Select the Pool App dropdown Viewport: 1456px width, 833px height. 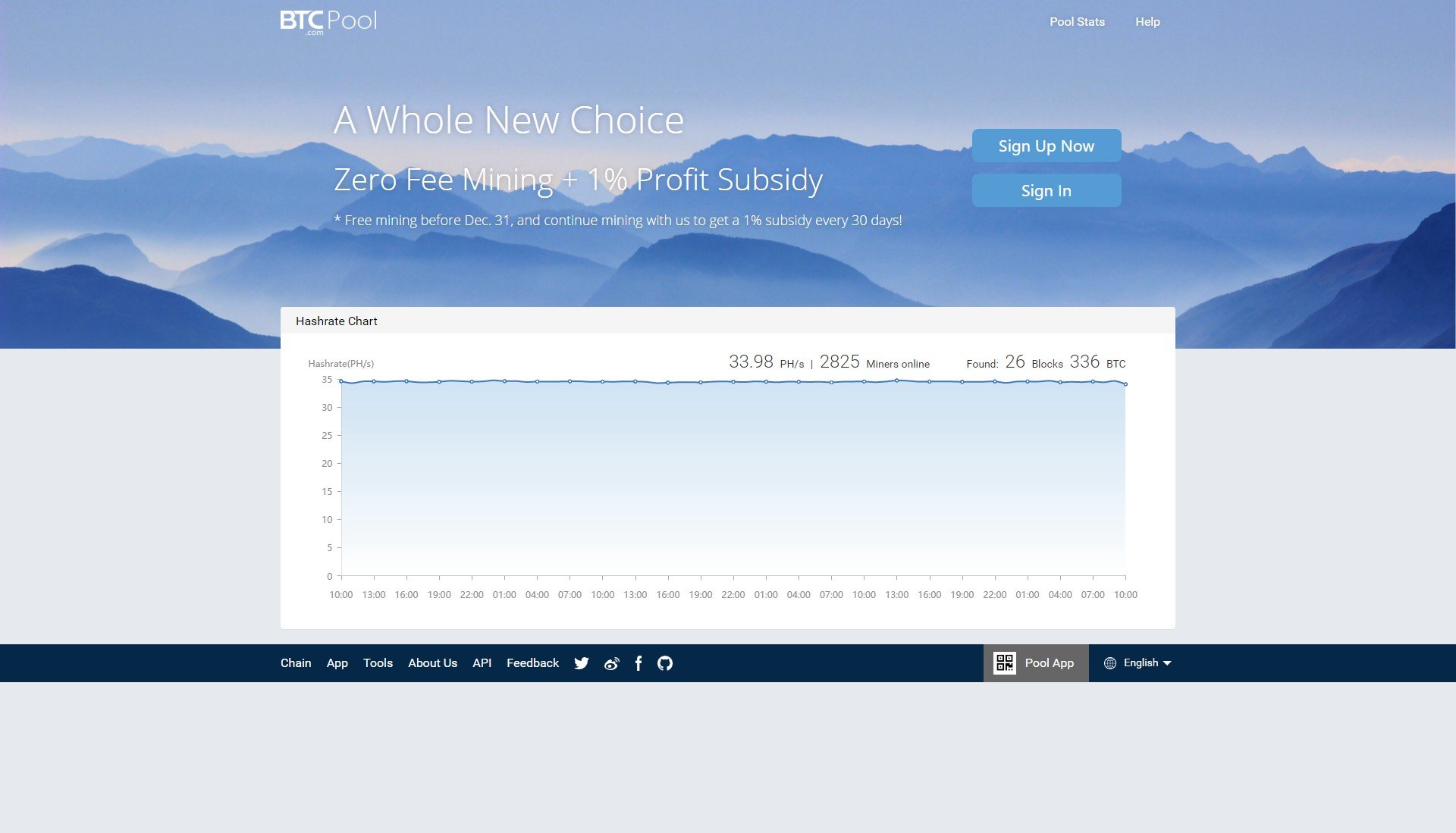click(x=1035, y=663)
